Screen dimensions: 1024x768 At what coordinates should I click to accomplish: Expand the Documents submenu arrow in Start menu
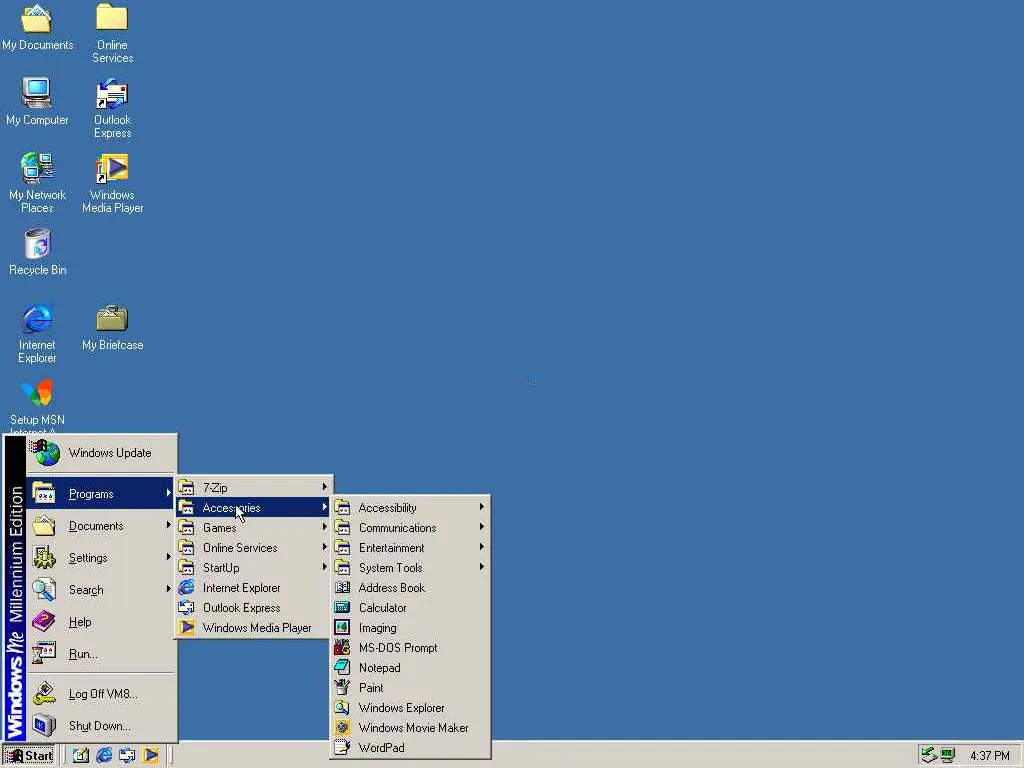[x=168, y=525]
